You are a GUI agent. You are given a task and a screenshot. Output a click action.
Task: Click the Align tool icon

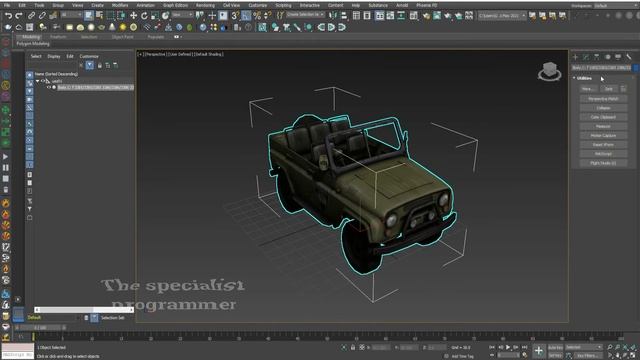tap(344, 16)
